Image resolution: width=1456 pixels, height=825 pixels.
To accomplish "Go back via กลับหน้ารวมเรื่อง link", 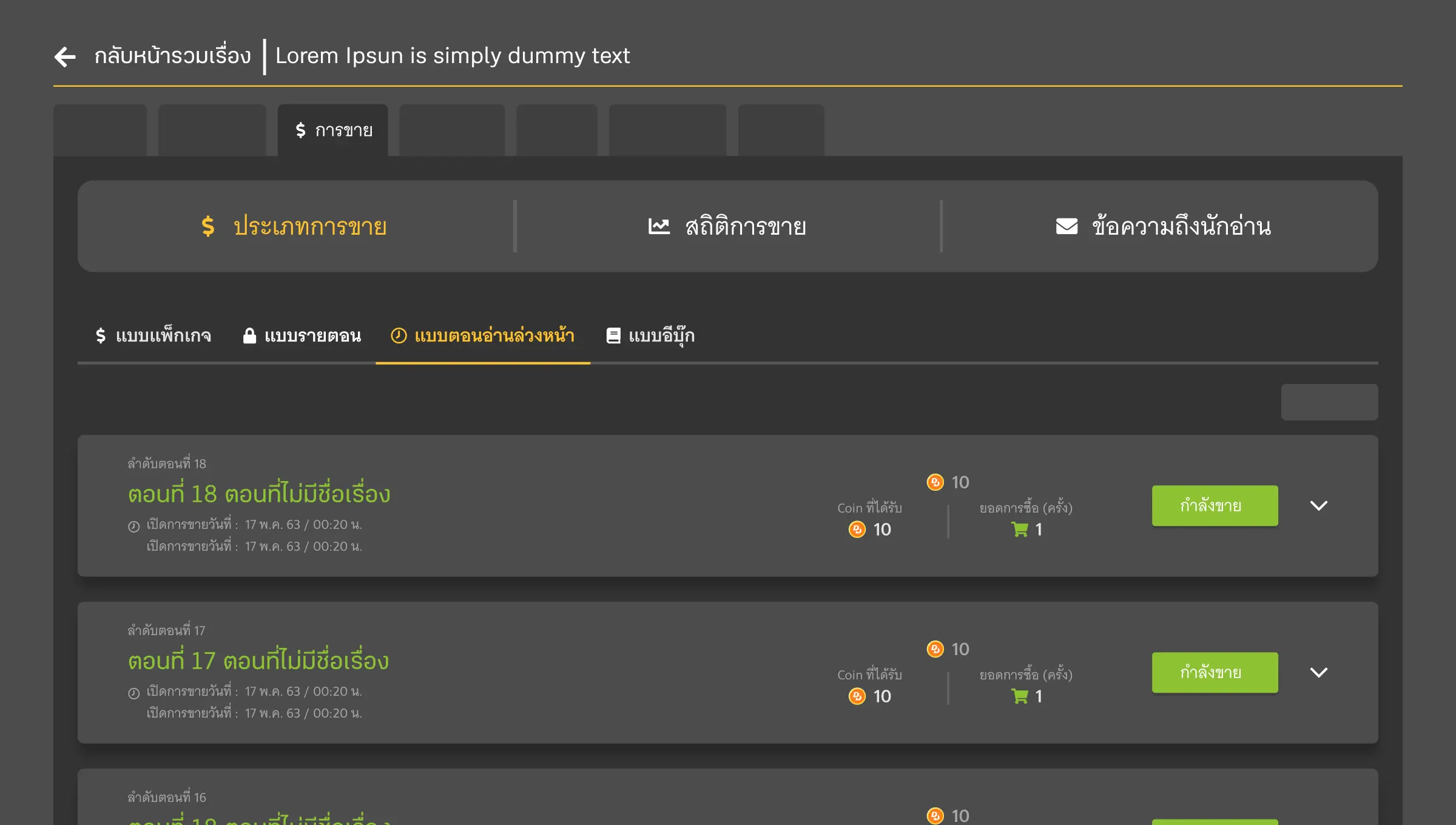I will pyautogui.click(x=172, y=56).
